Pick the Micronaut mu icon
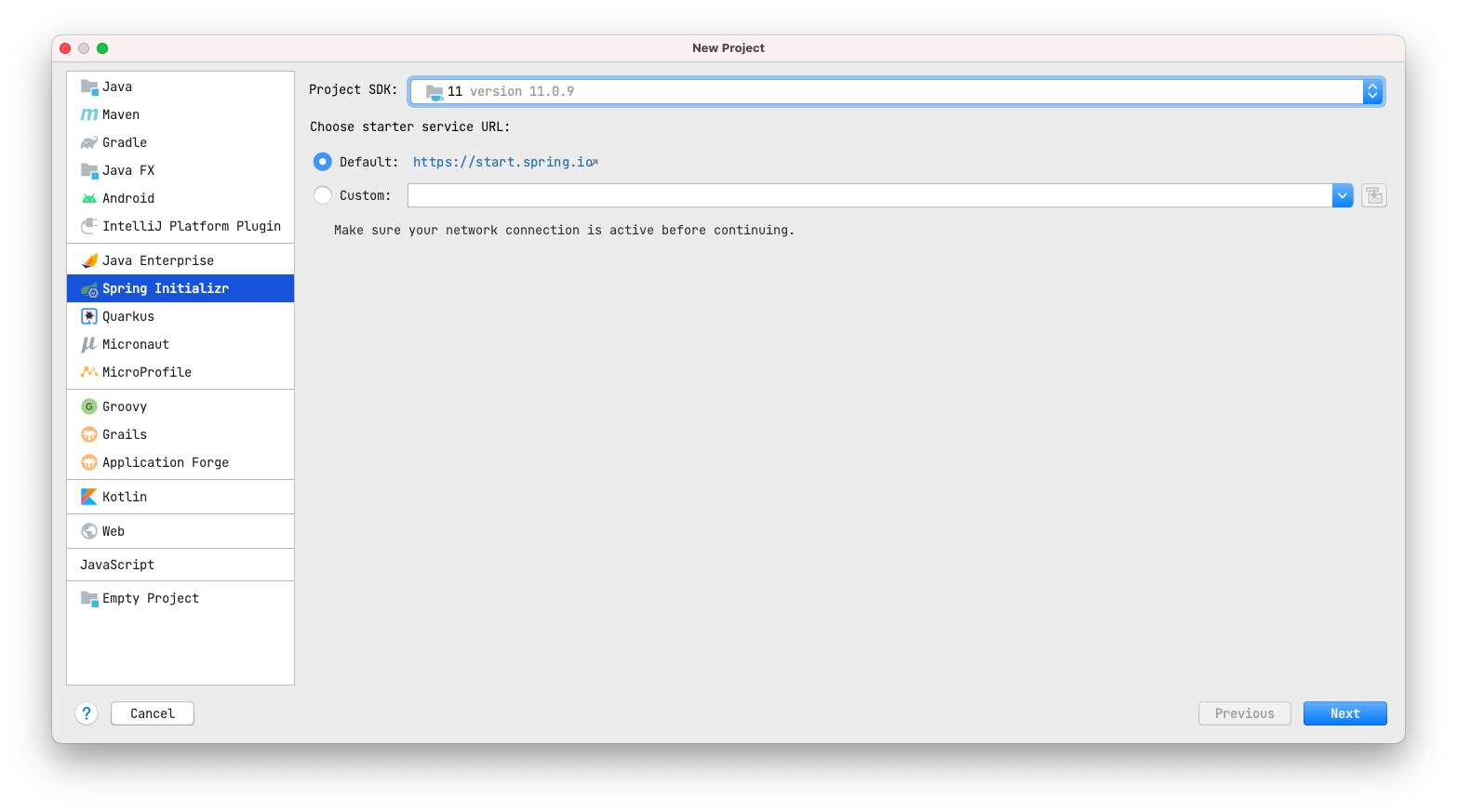Image resolution: width=1457 pixels, height=812 pixels. click(89, 344)
